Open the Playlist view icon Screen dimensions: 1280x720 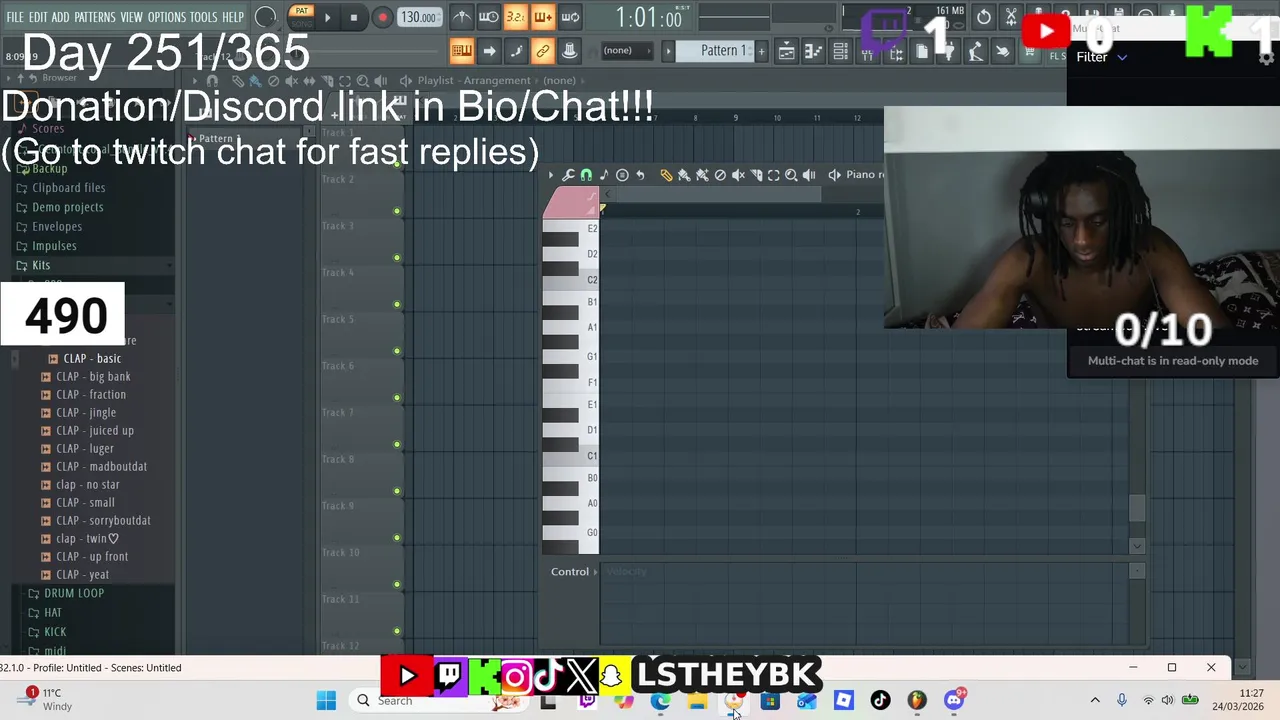coord(787,52)
